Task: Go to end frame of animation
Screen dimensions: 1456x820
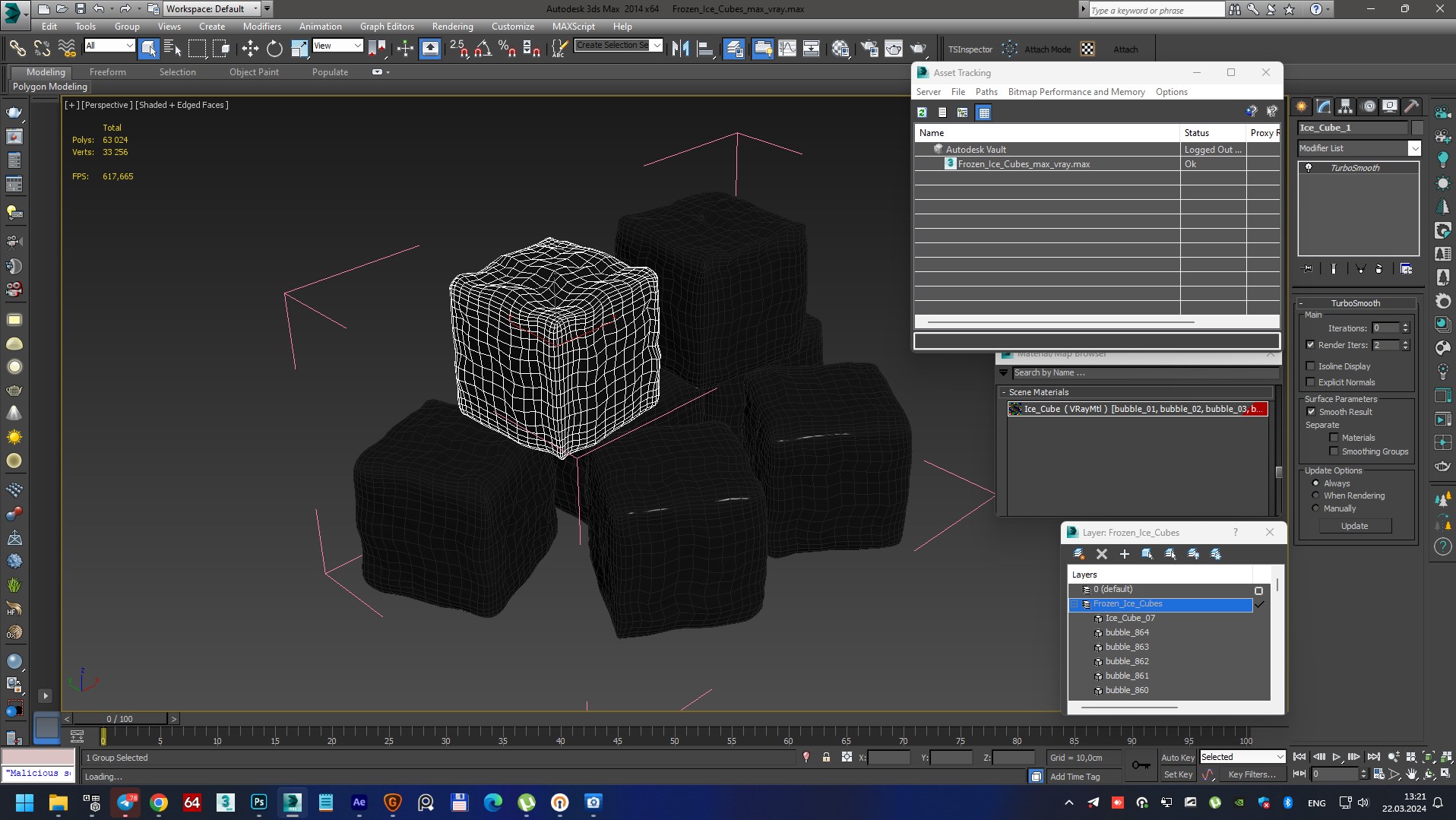Action: [x=1373, y=757]
